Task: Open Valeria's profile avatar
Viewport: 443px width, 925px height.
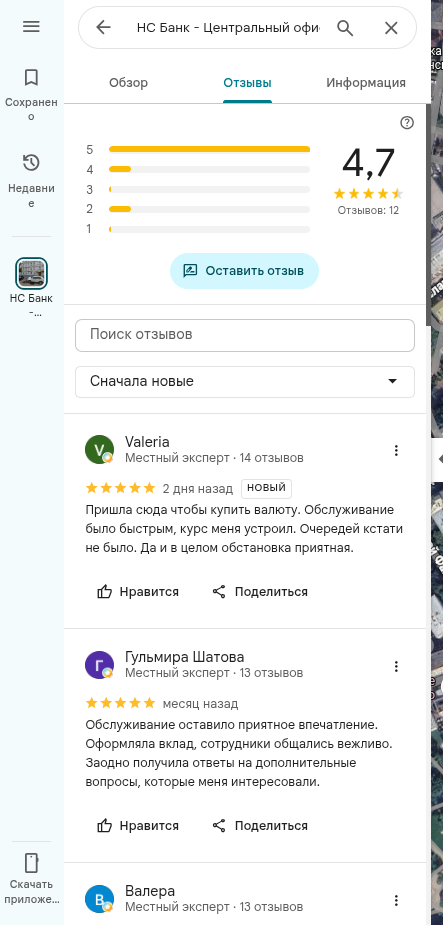Action: coord(99,450)
